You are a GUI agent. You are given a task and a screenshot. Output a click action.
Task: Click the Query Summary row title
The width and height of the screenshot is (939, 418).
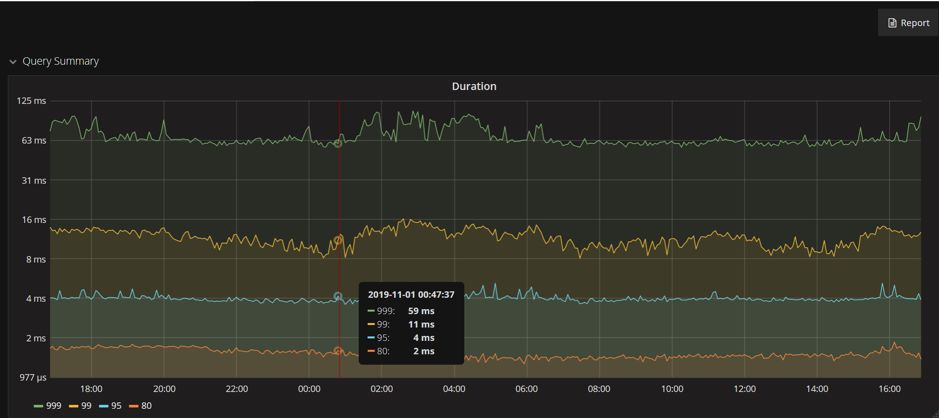coord(60,61)
